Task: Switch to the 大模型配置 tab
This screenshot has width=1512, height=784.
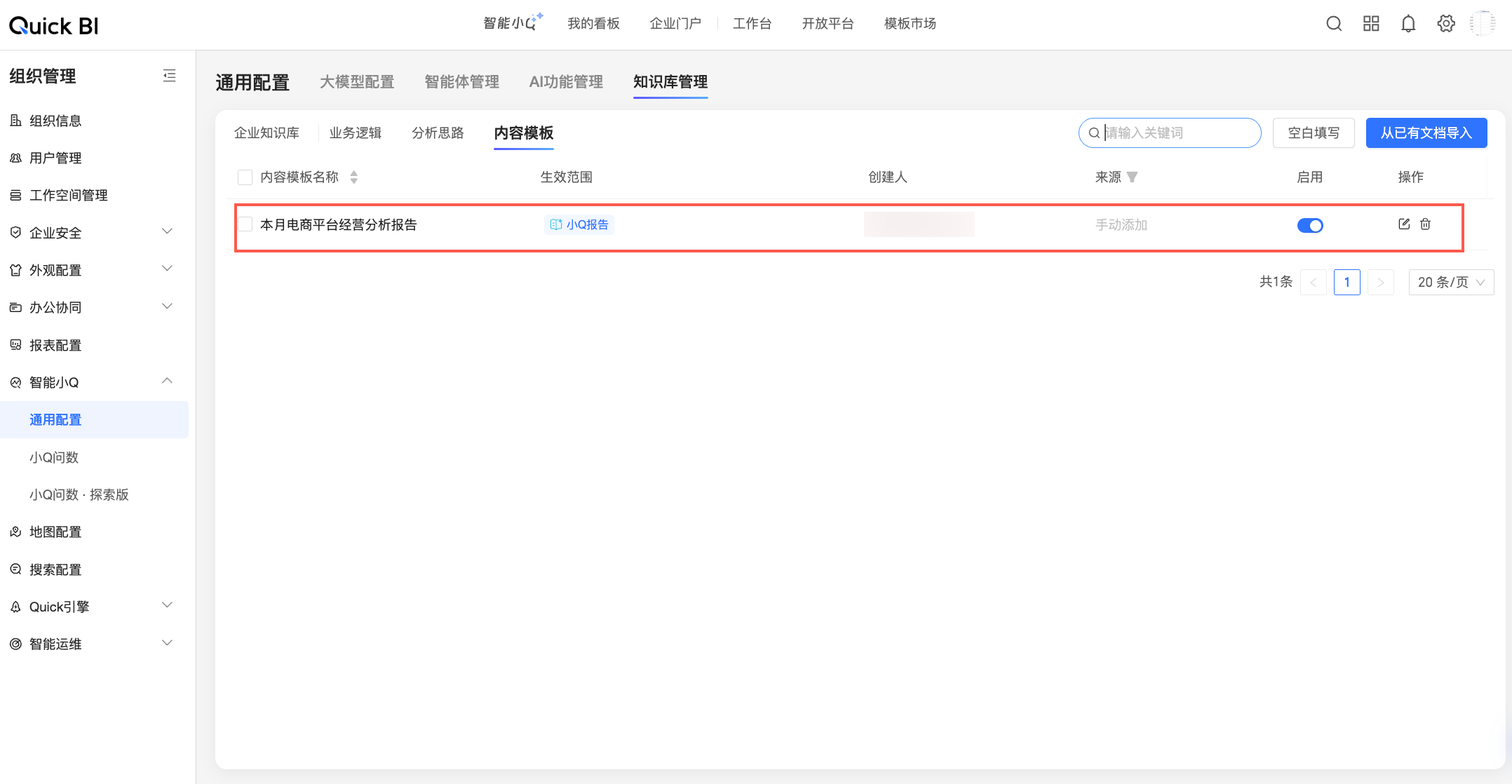Action: coord(357,82)
